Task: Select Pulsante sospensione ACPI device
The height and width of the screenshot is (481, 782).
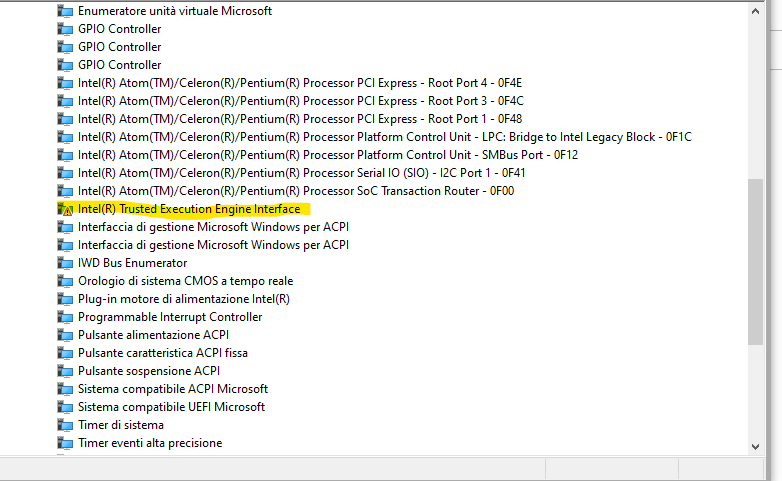Action: pos(148,371)
